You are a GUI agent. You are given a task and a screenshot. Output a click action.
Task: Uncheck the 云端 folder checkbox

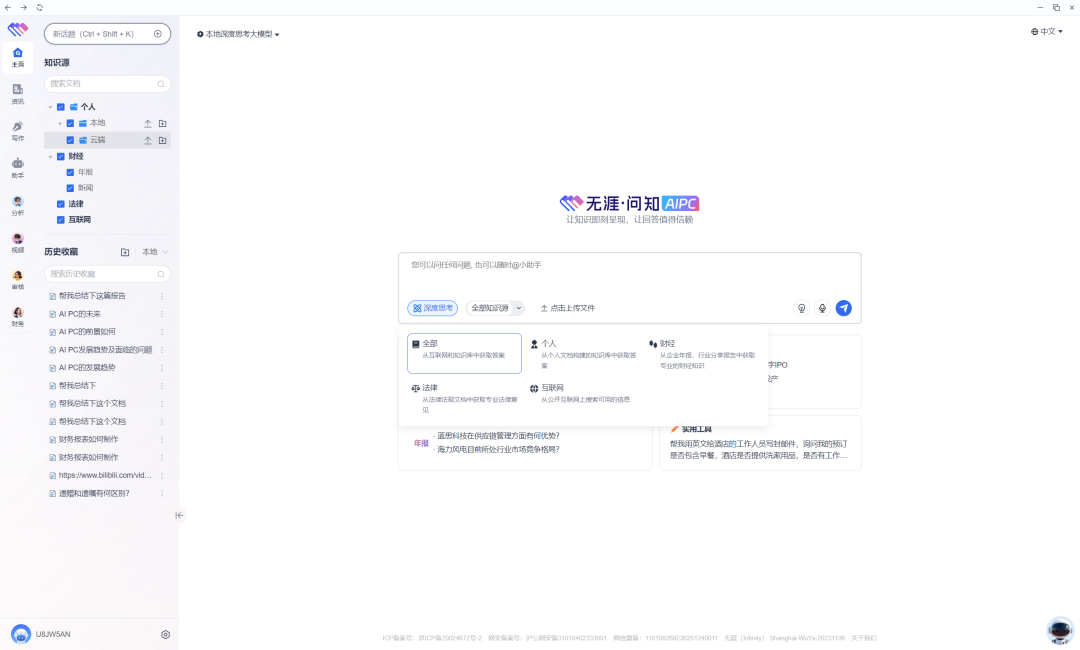[x=70, y=140]
